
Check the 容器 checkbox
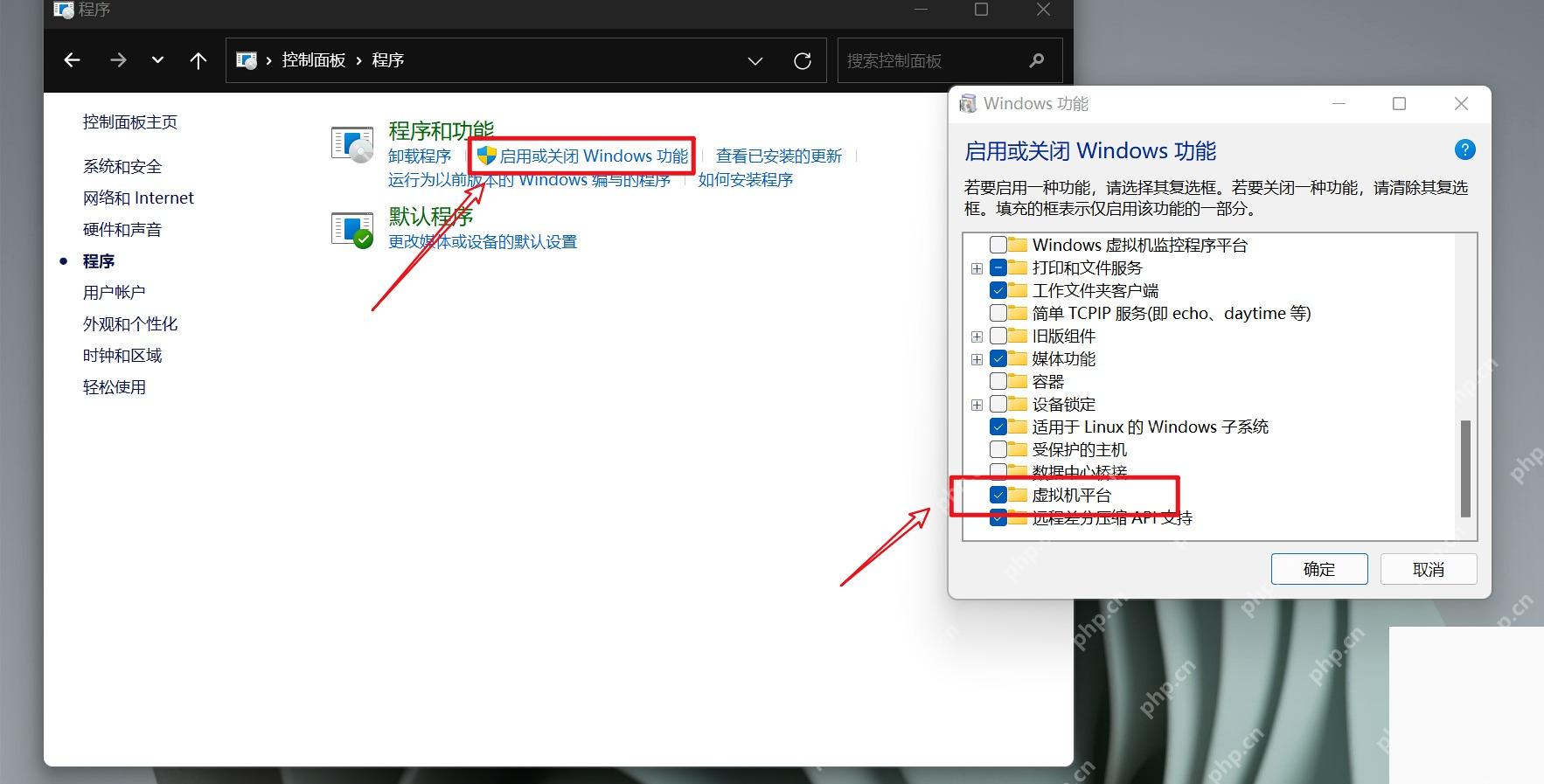pyautogui.click(x=998, y=381)
